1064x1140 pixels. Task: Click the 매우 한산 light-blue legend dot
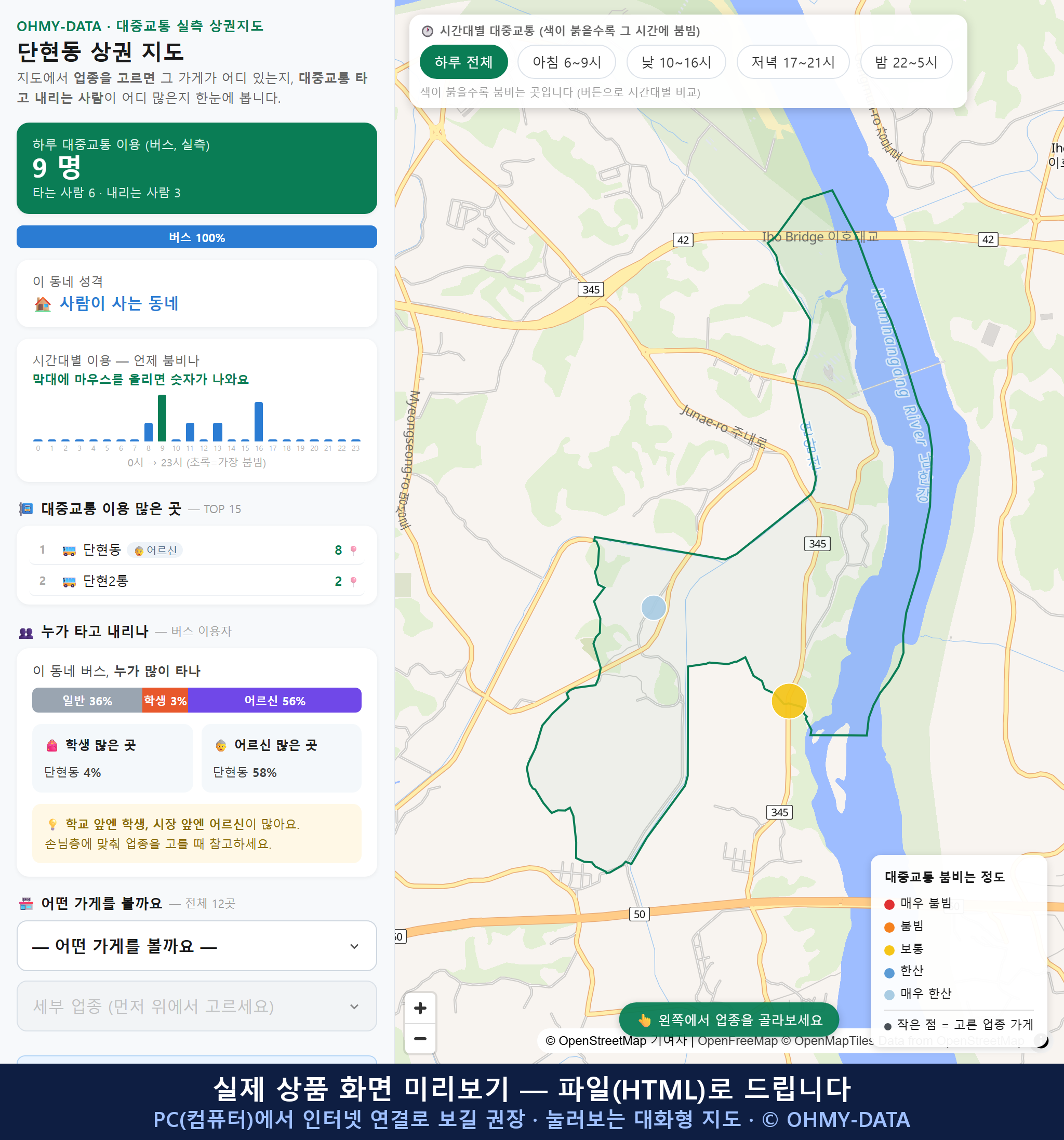pos(889,995)
